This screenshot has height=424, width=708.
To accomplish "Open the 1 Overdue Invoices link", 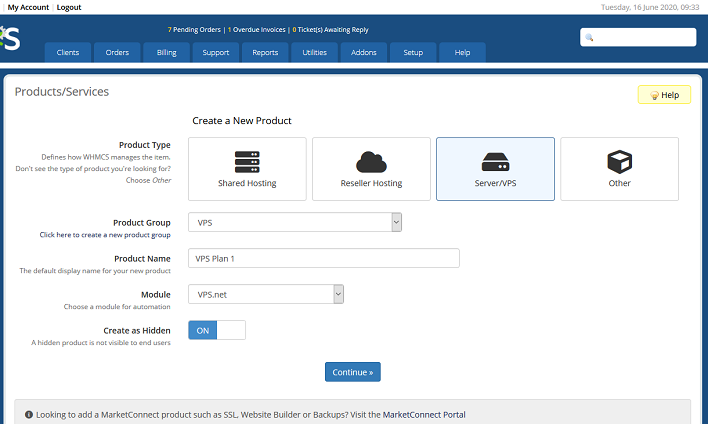I will pyautogui.click(x=256, y=30).
